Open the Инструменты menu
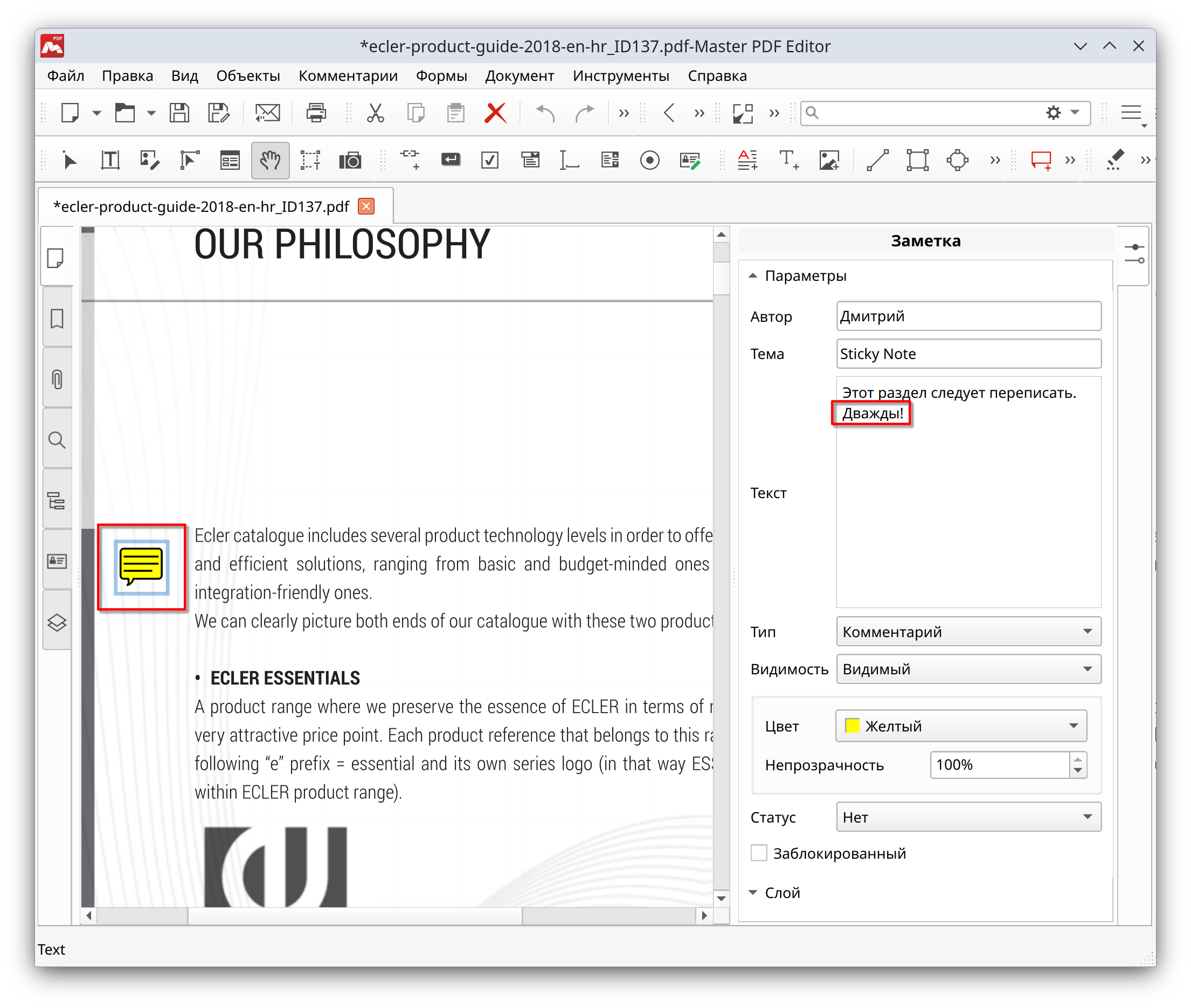The image size is (1191, 1008). coord(621,76)
